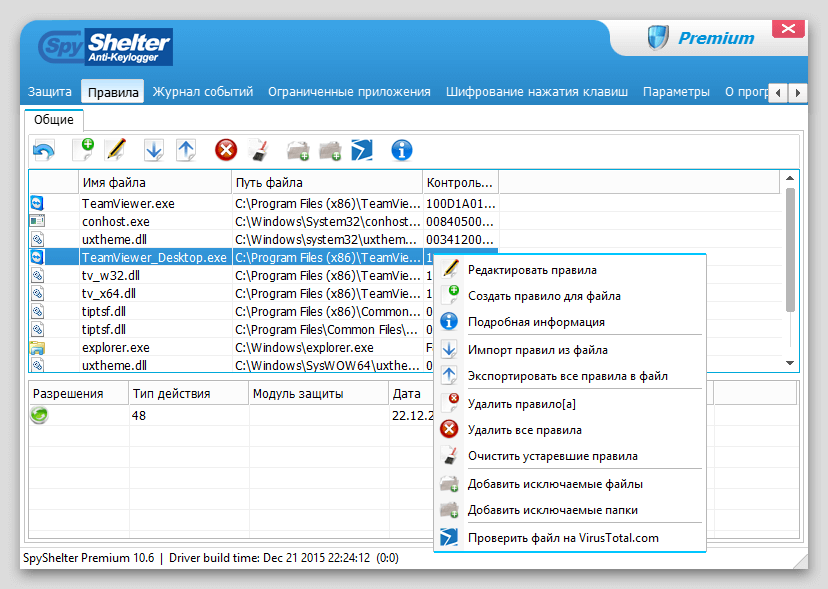Click the SpyShelter logo
Viewport: 828px width, 589px height.
tap(106, 47)
